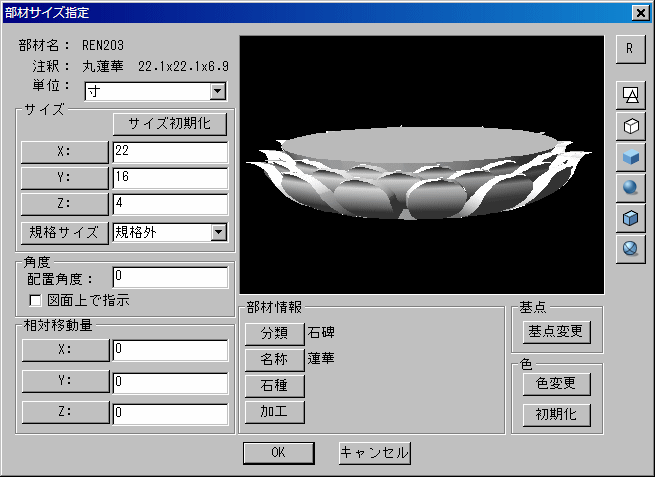
Task: Click the size Z field containing 4
Action: 170,204
